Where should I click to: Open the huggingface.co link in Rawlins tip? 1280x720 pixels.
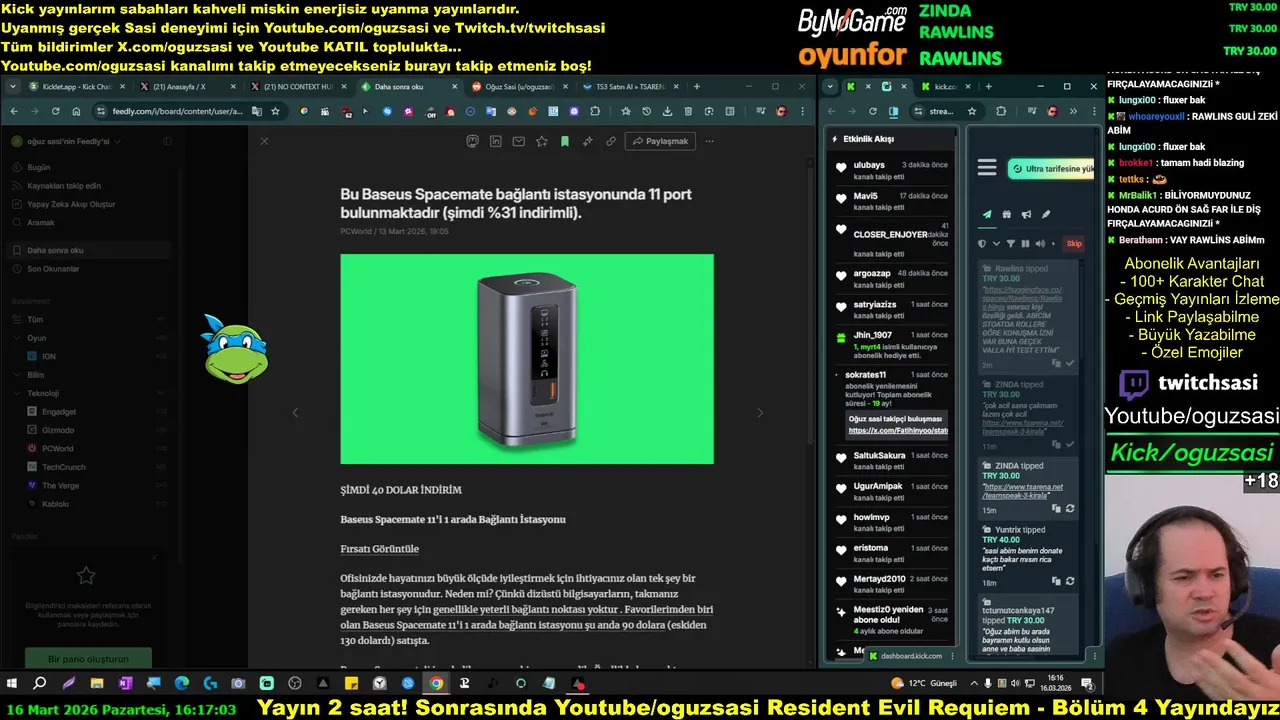coord(1022,297)
